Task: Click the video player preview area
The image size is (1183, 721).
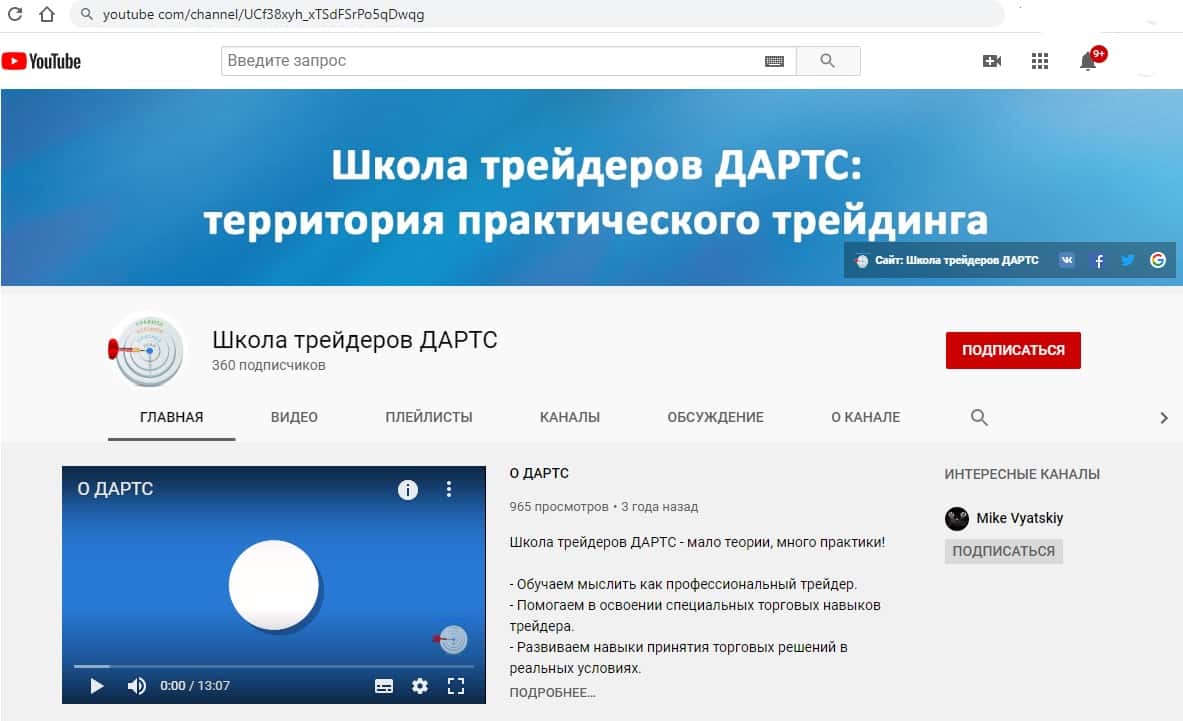Action: click(x=273, y=584)
